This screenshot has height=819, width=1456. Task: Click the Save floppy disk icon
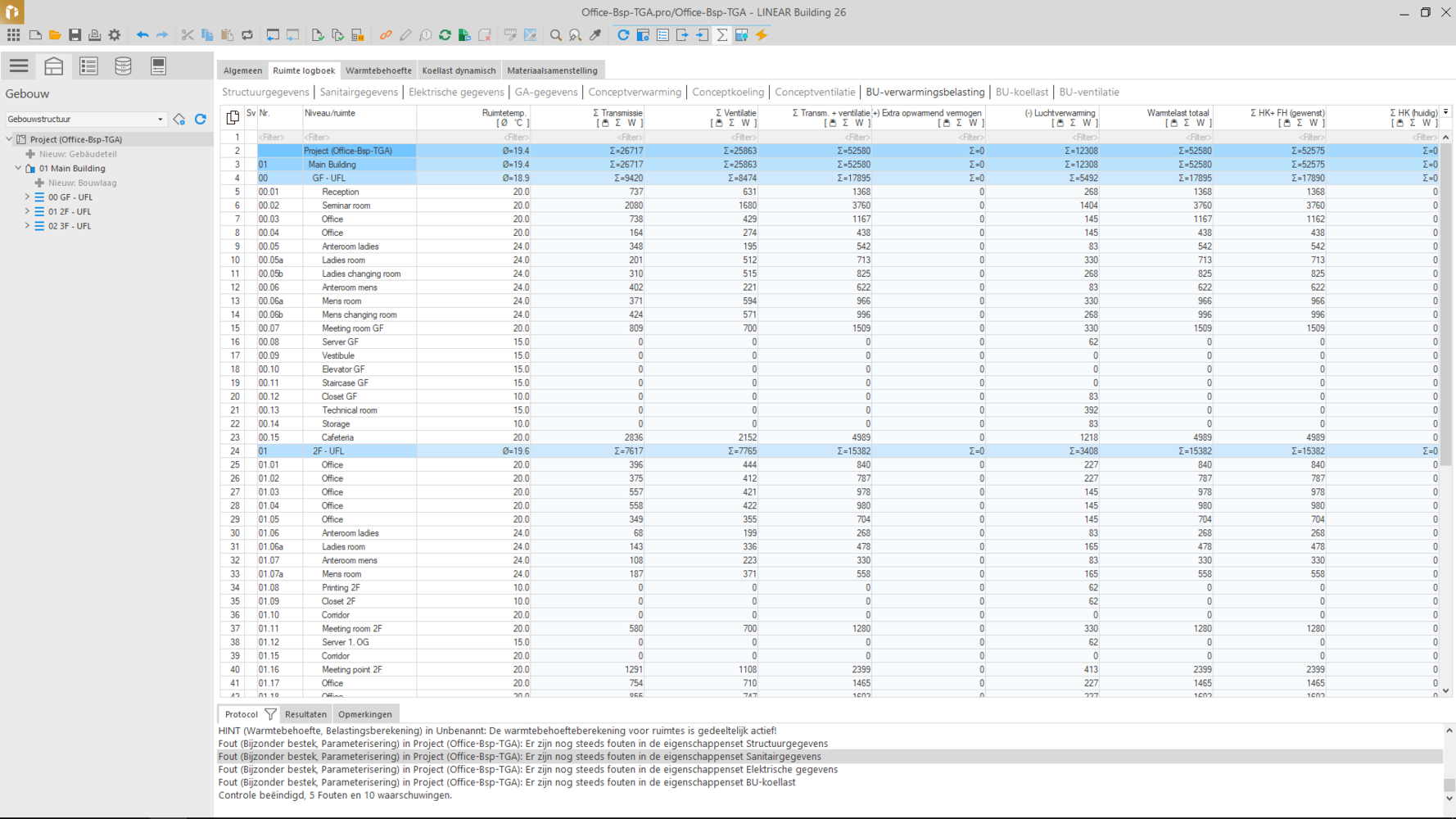click(75, 35)
